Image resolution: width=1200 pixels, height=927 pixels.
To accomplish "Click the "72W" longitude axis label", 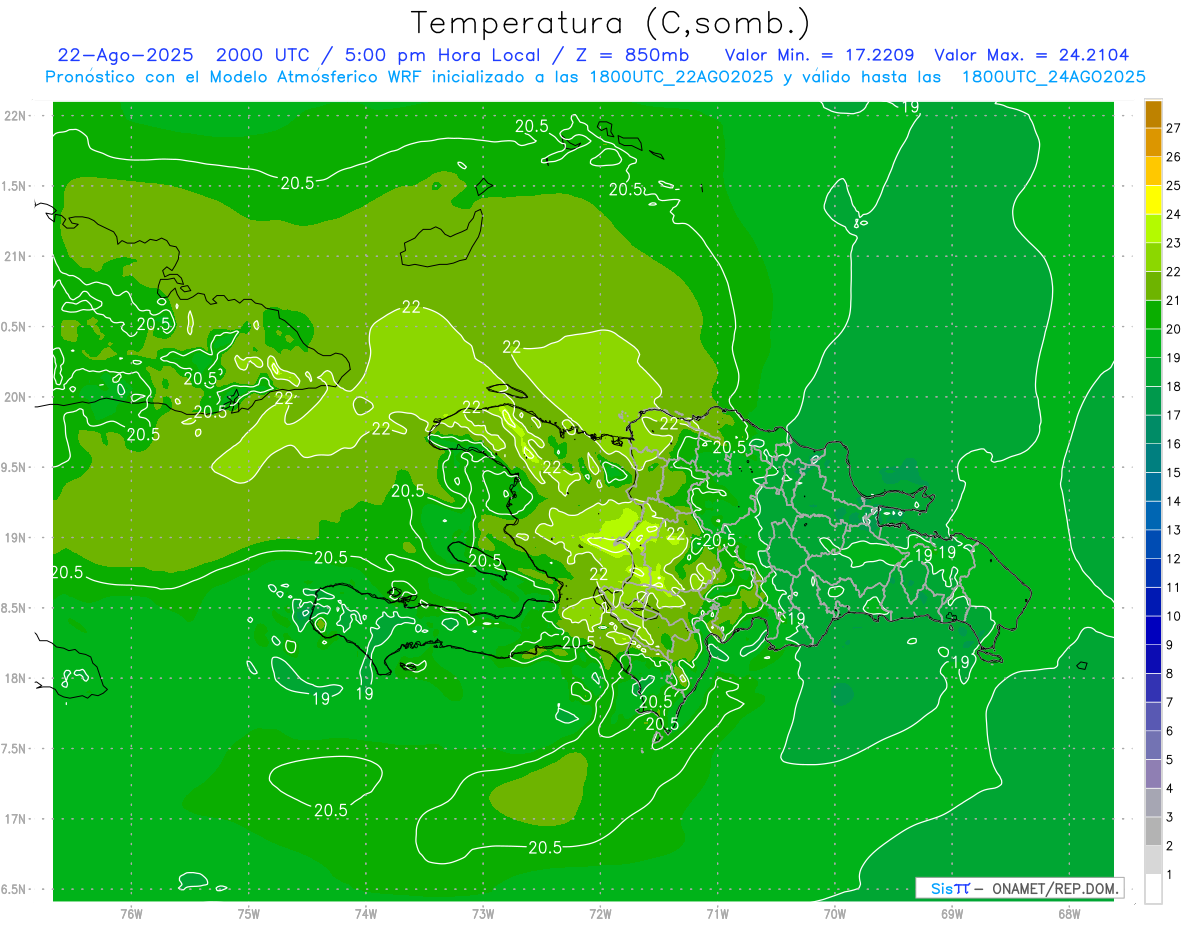I will pos(600,914).
